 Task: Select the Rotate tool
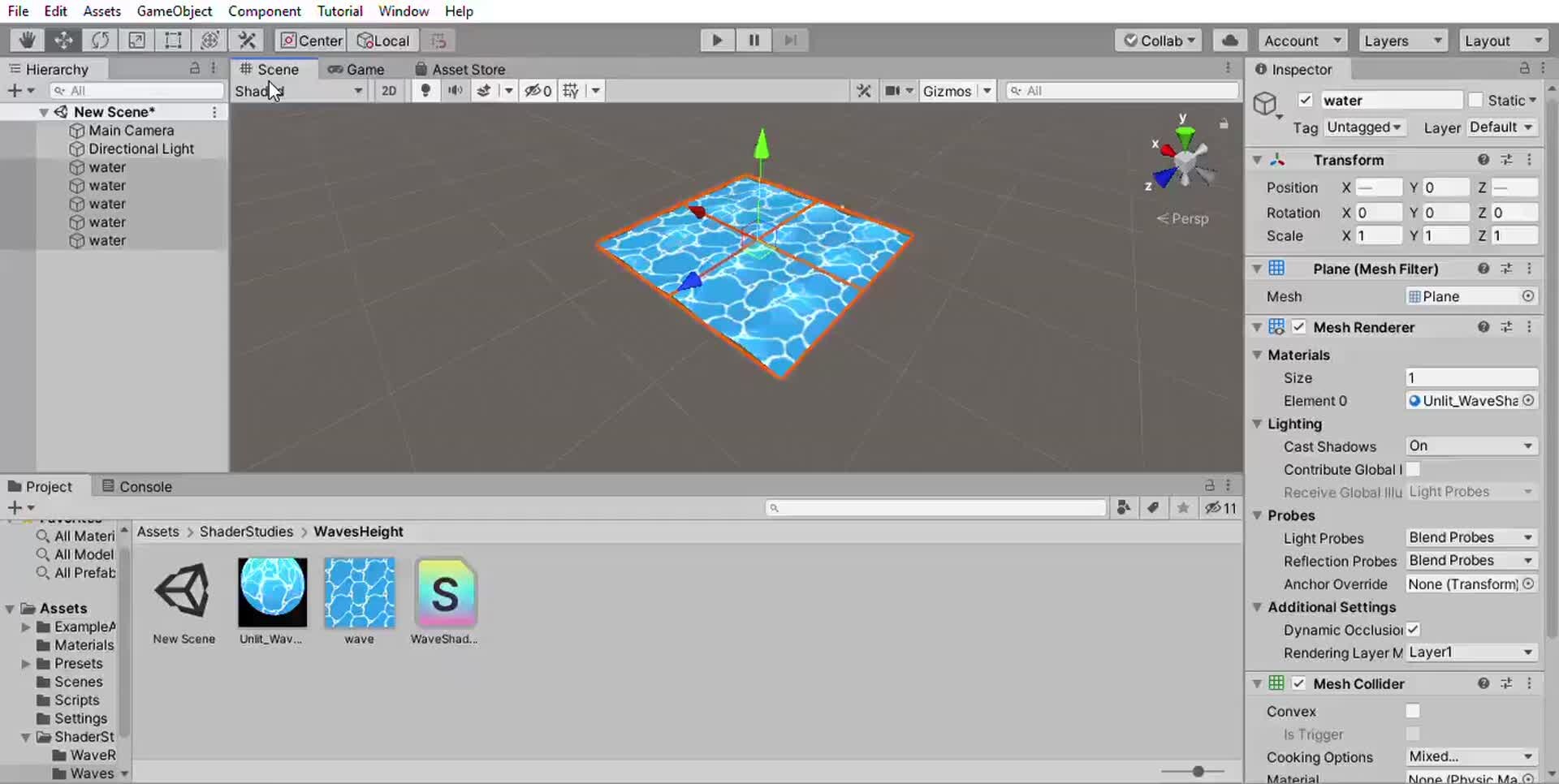coord(99,40)
